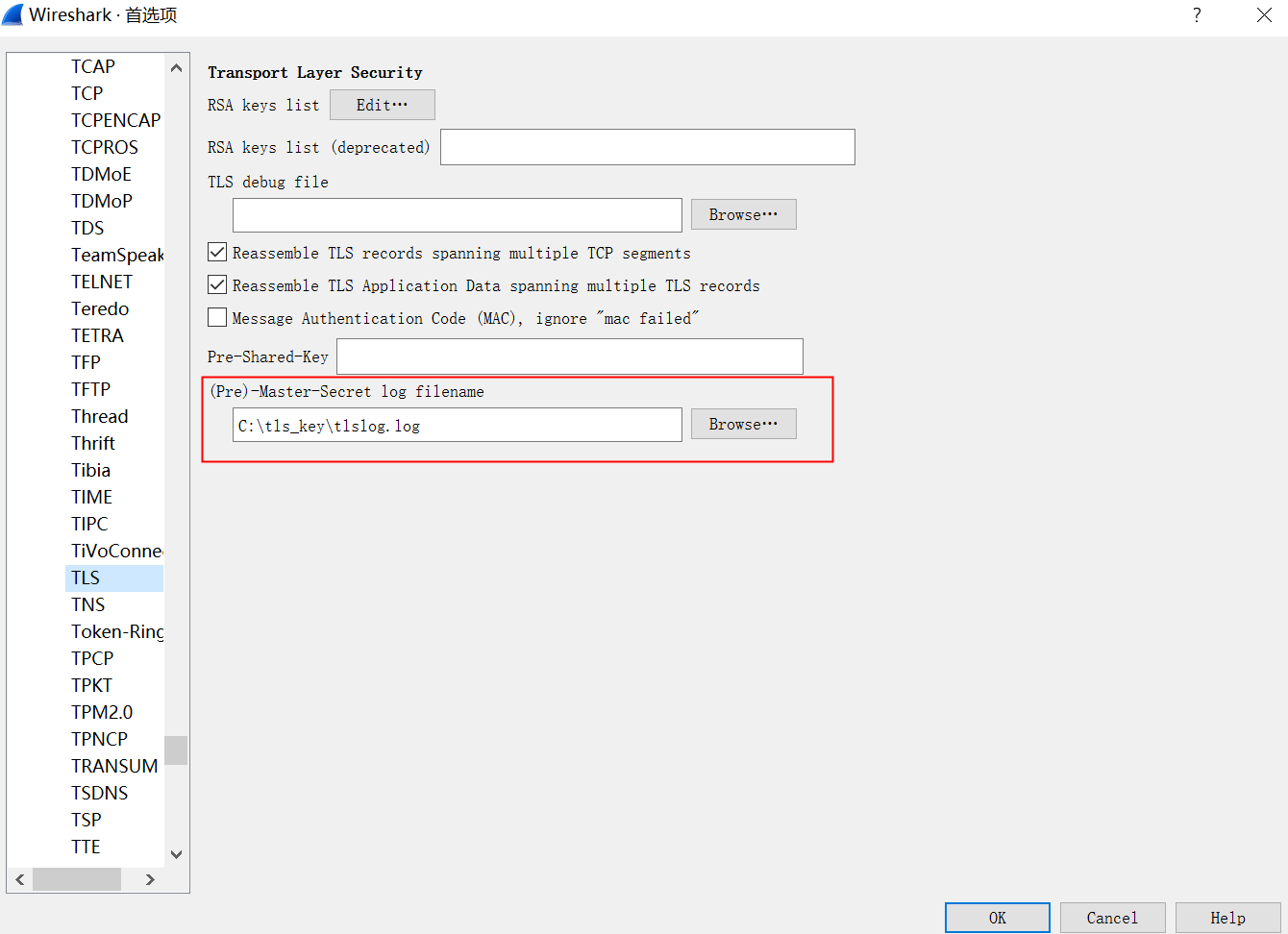The width and height of the screenshot is (1288, 934).
Task: Select TPKT protocol
Action: (92, 685)
